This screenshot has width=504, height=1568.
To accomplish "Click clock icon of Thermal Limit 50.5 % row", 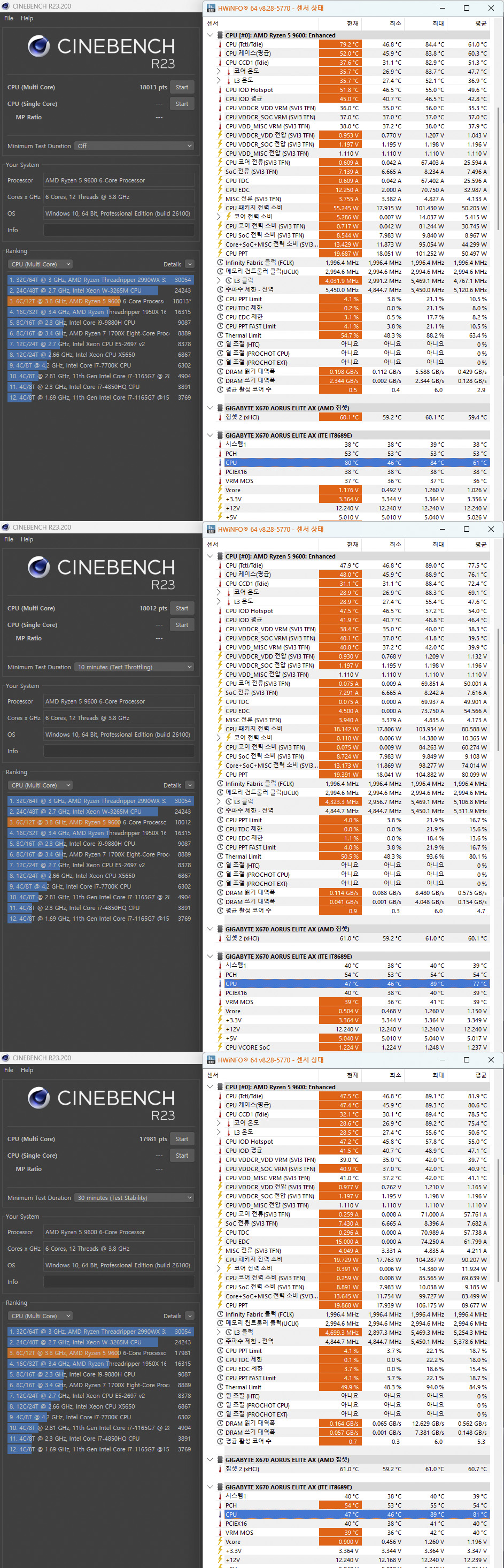I will click(x=220, y=856).
